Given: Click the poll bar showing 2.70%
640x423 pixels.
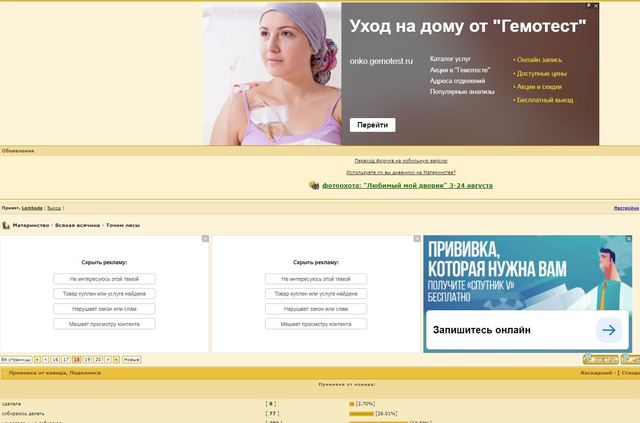Looking at the screenshot, I should (352, 404).
